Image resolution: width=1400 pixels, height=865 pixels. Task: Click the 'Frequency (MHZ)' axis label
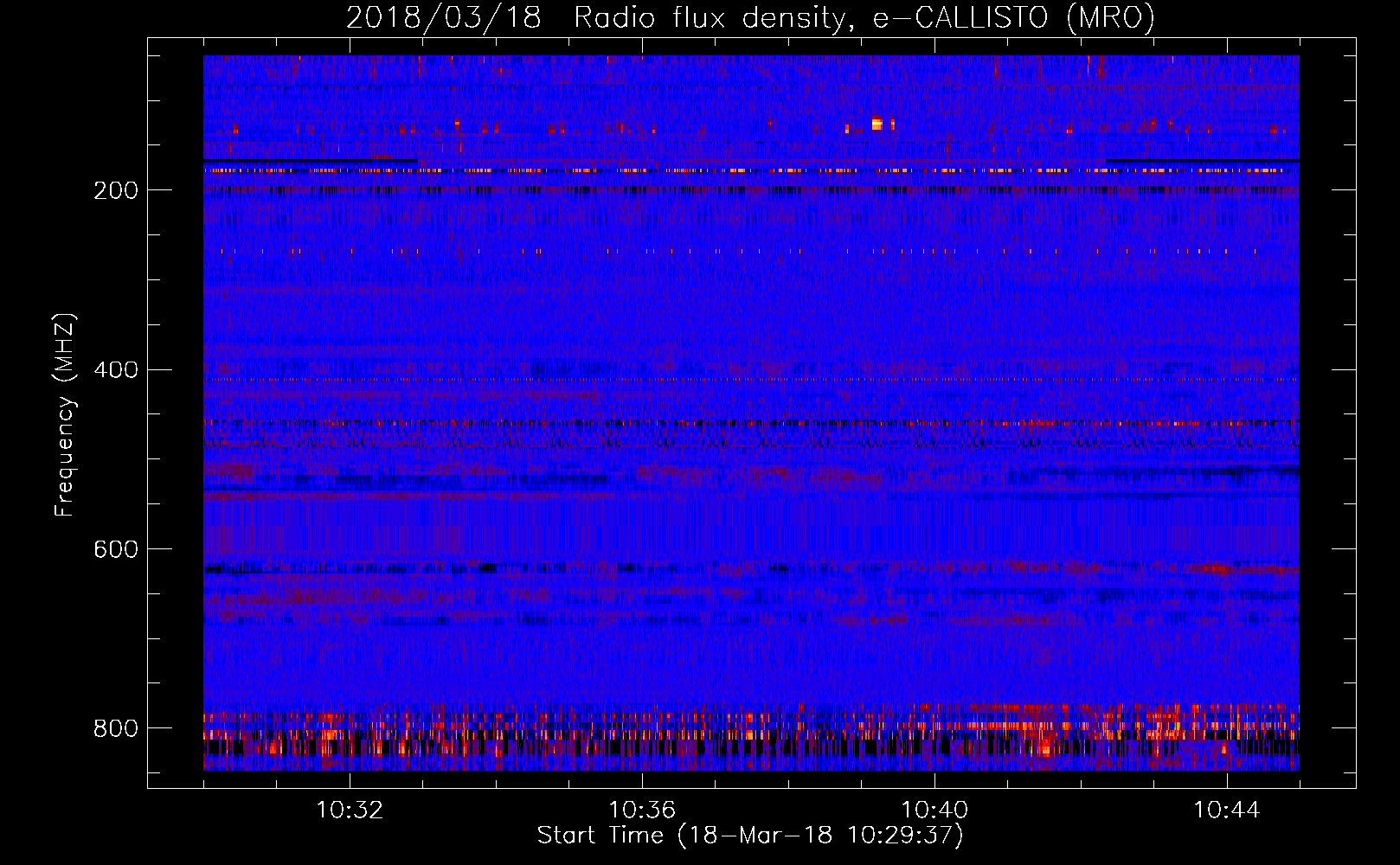[64, 415]
